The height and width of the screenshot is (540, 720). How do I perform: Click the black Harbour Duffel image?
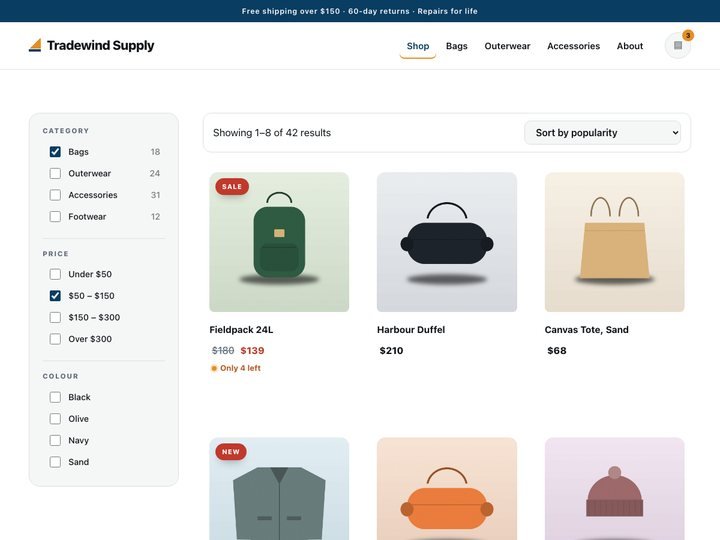[x=447, y=242]
